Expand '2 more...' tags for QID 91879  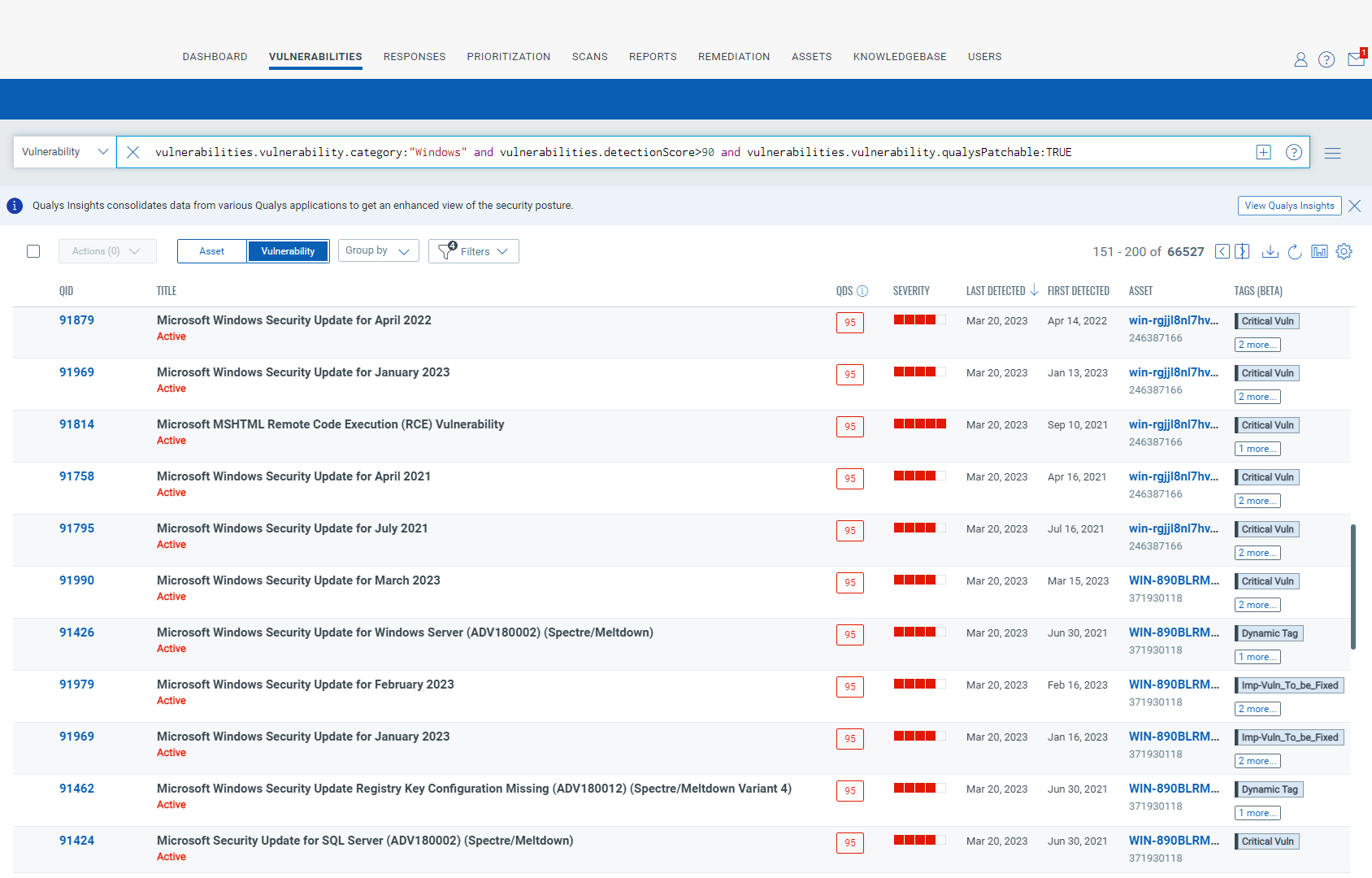pos(1258,345)
